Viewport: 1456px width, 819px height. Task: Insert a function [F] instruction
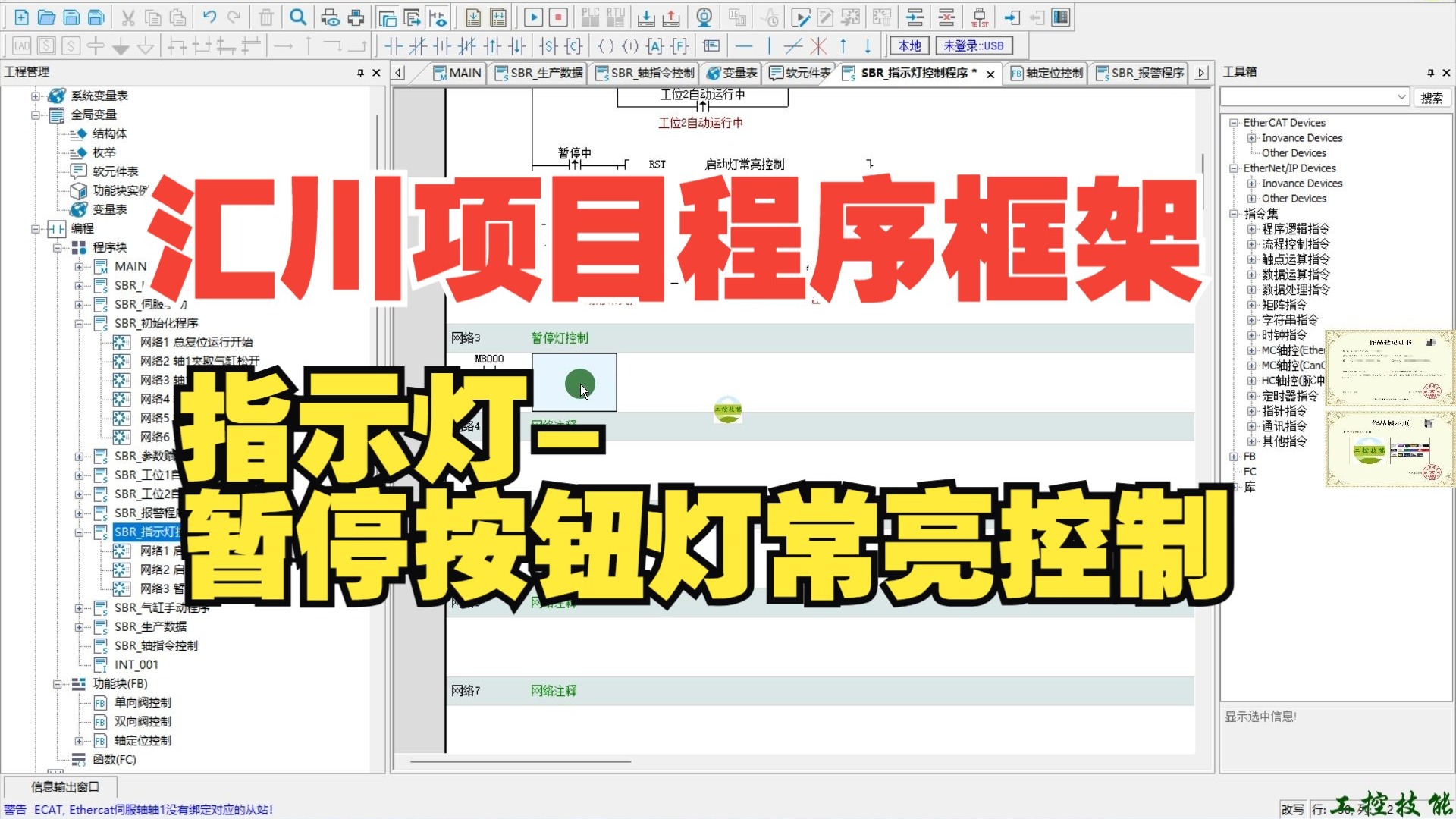tap(679, 46)
